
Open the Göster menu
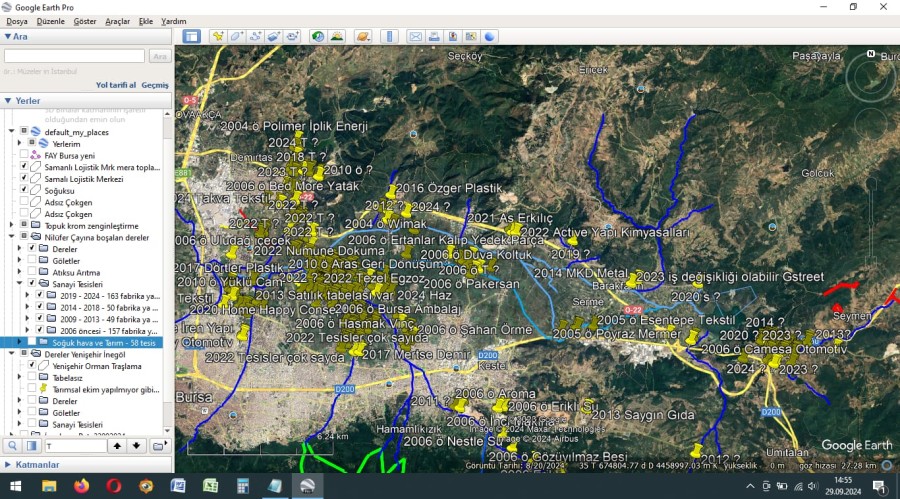pos(85,21)
